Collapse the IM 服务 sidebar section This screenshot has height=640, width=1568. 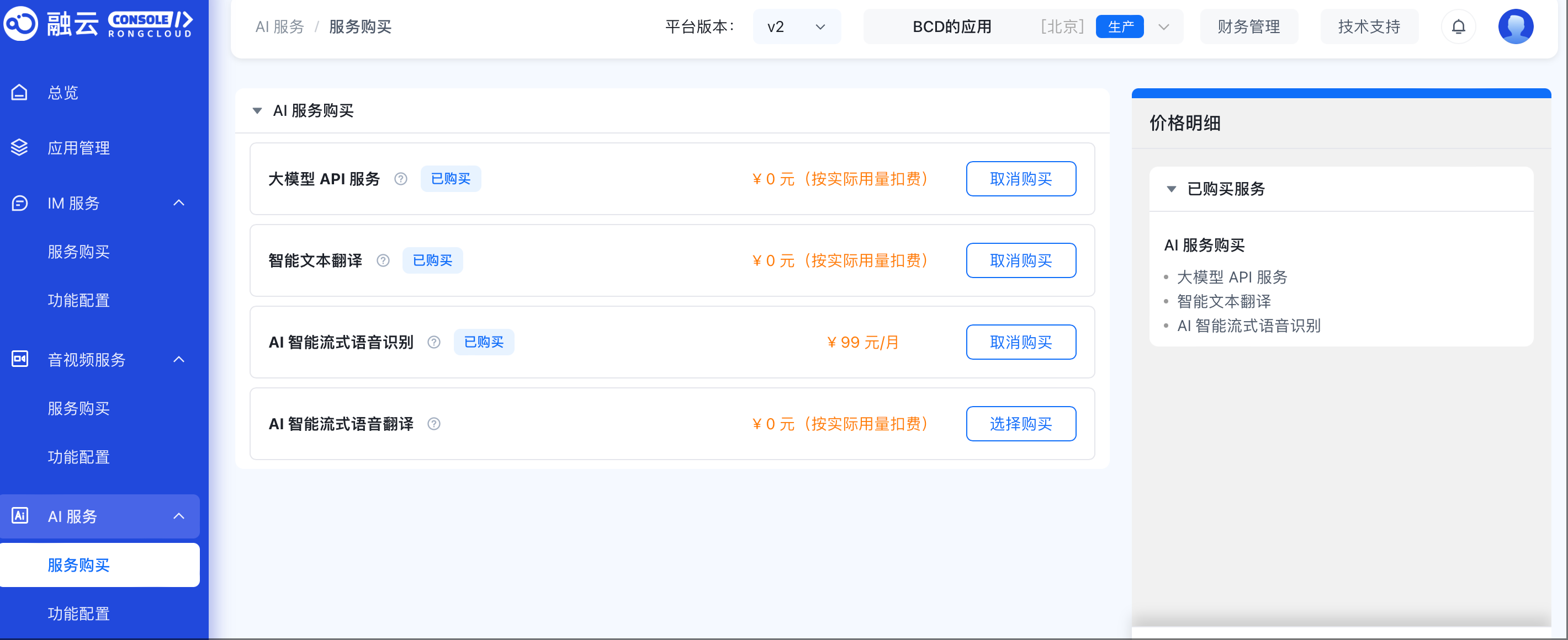pos(178,202)
